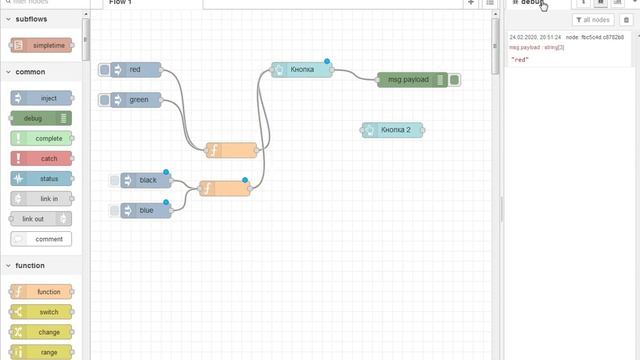
Task: Select the function node in the palette
Action: (x=41, y=292)
